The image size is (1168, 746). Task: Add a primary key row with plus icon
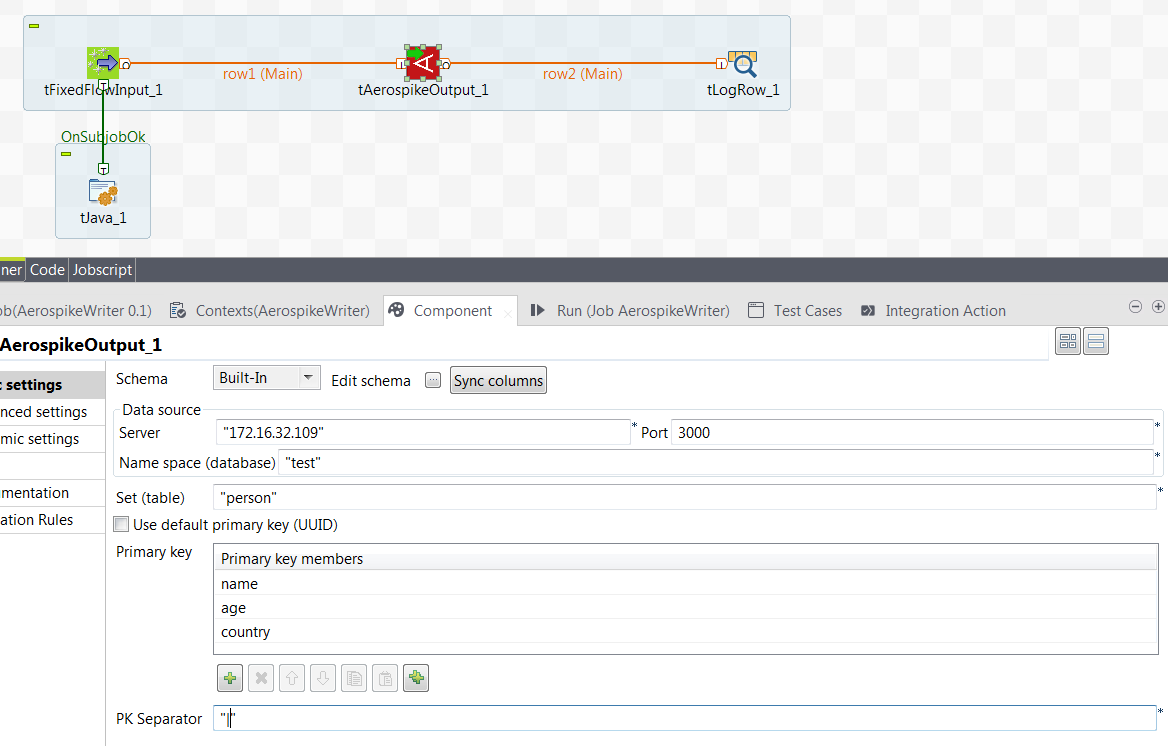point(230,678)
